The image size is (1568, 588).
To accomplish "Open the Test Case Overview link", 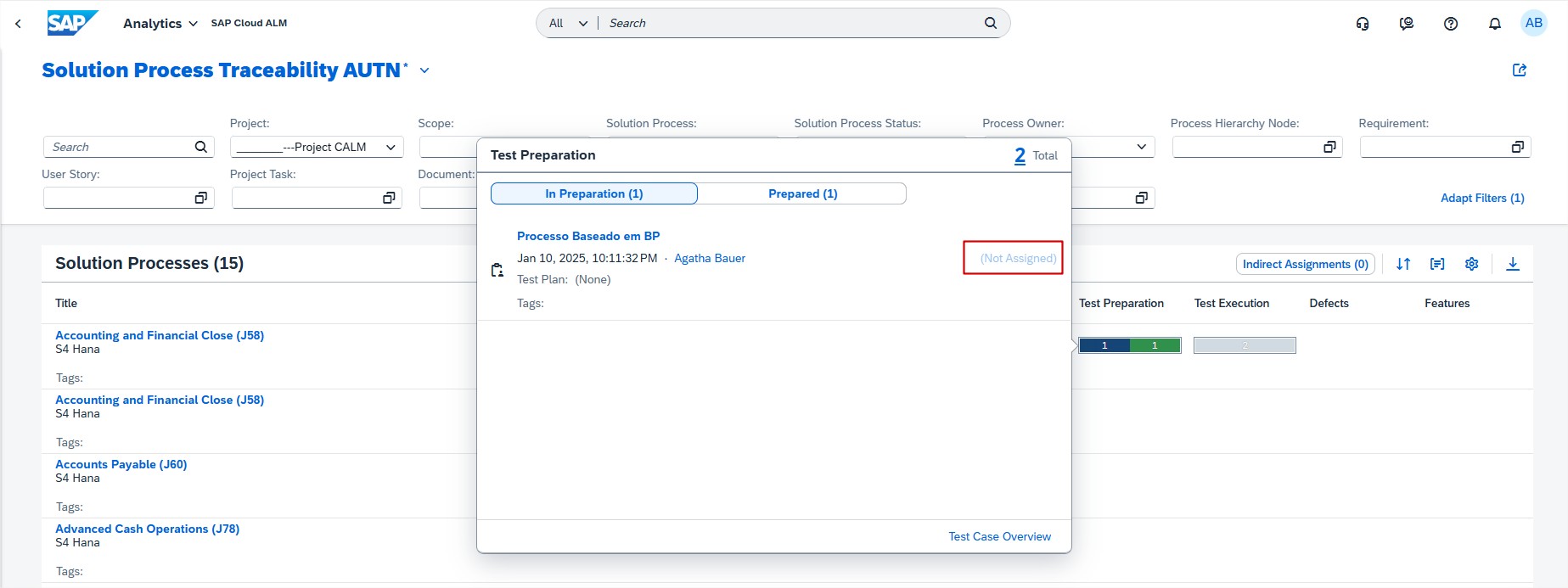I will [999, 536].
